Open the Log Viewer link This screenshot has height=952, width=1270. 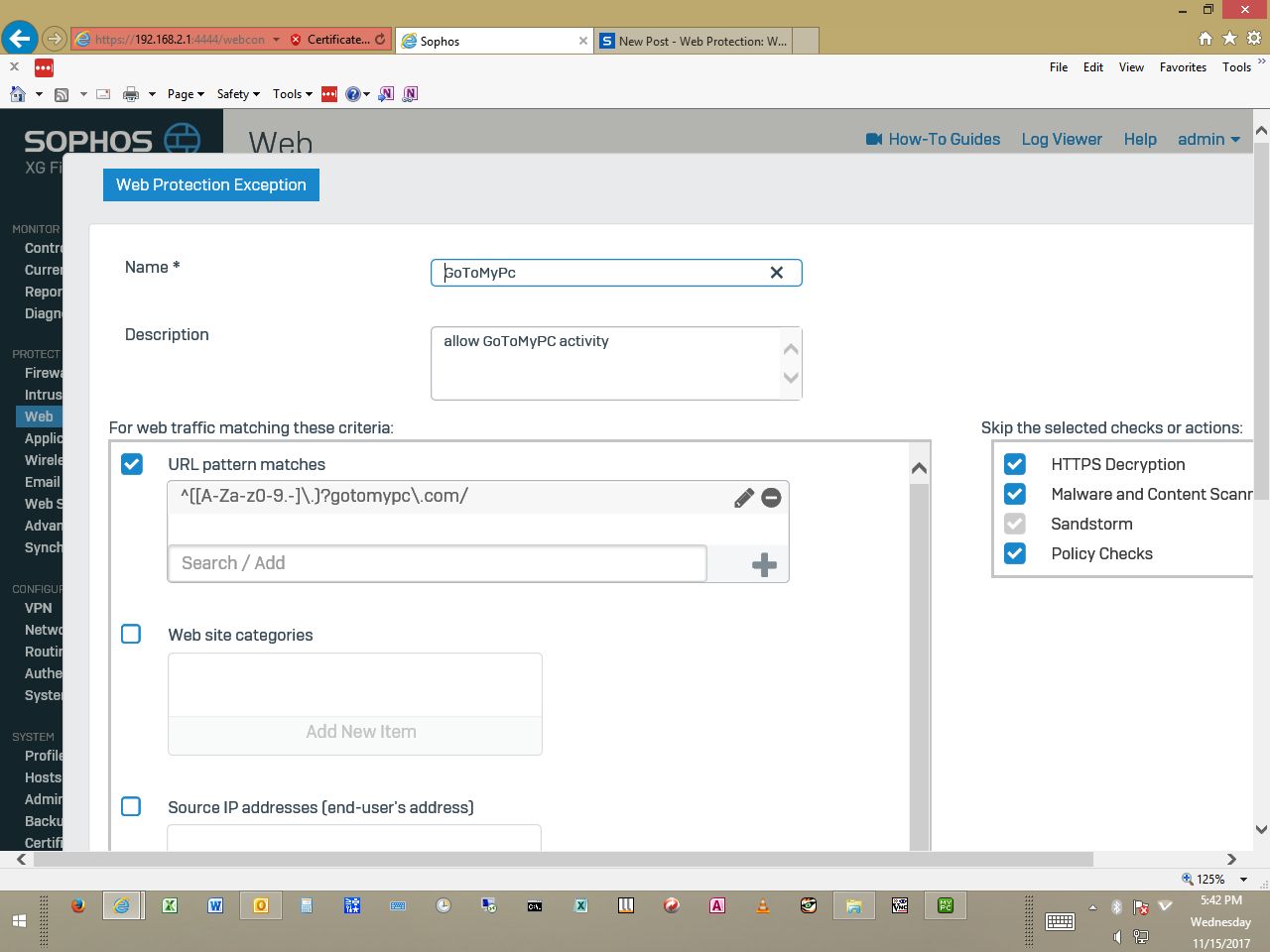tap(1062, 139)
